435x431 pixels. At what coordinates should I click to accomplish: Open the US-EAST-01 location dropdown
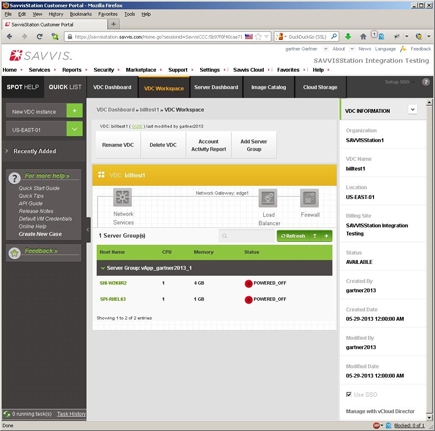[74, 129]
